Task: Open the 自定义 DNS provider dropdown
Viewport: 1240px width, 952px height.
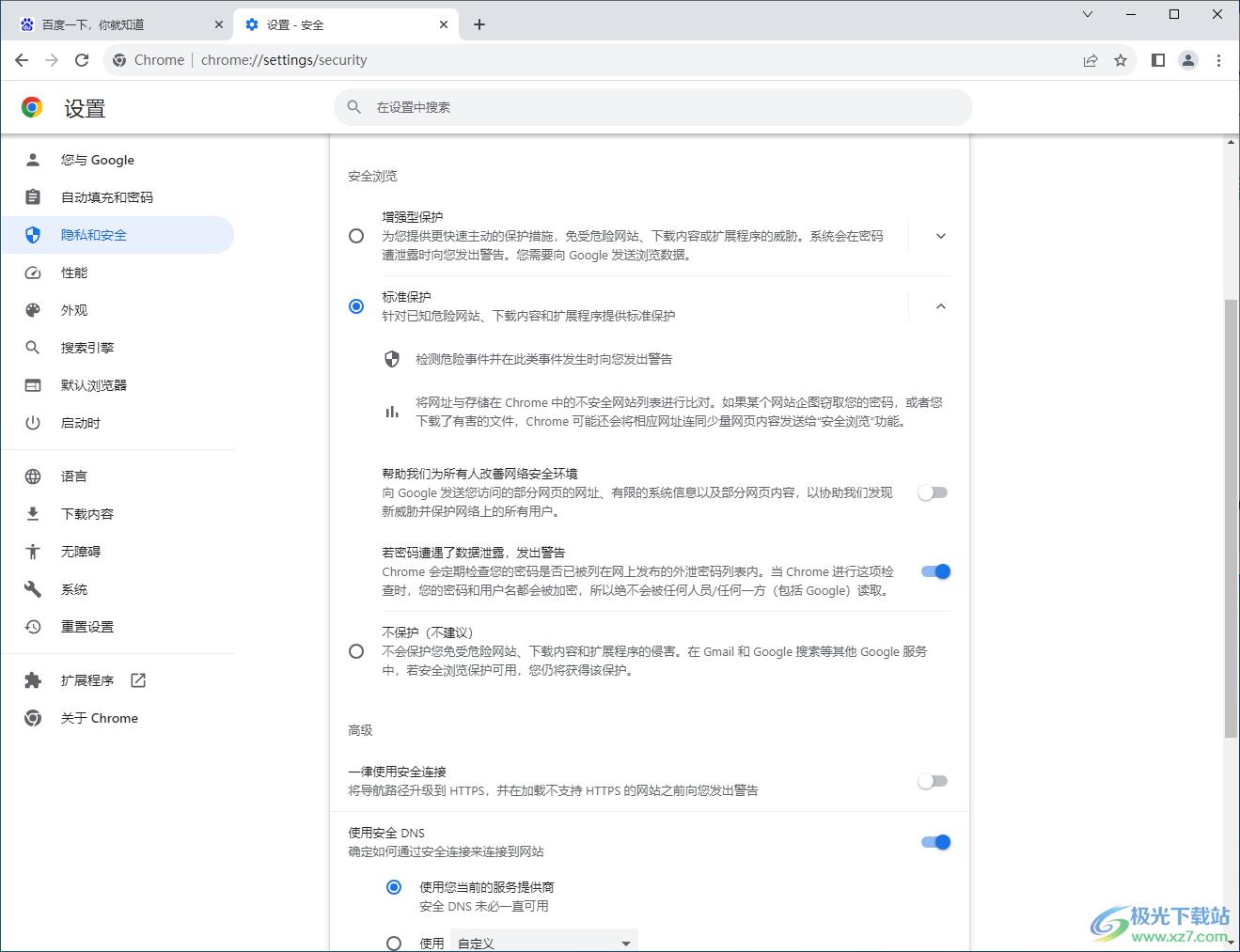Action: tap(544, 941)
